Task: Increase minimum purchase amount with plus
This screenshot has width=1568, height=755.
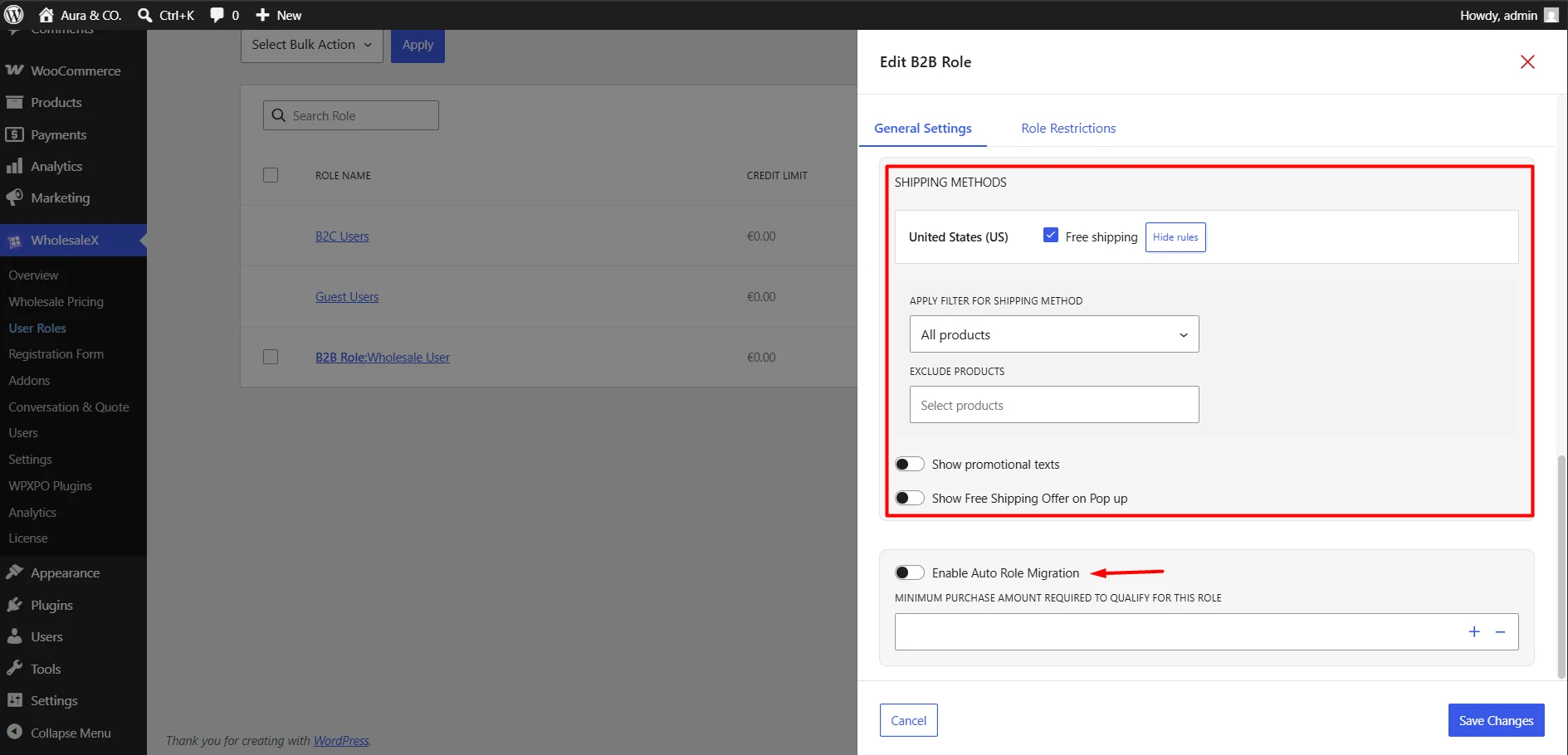Action: point(1474,632)
